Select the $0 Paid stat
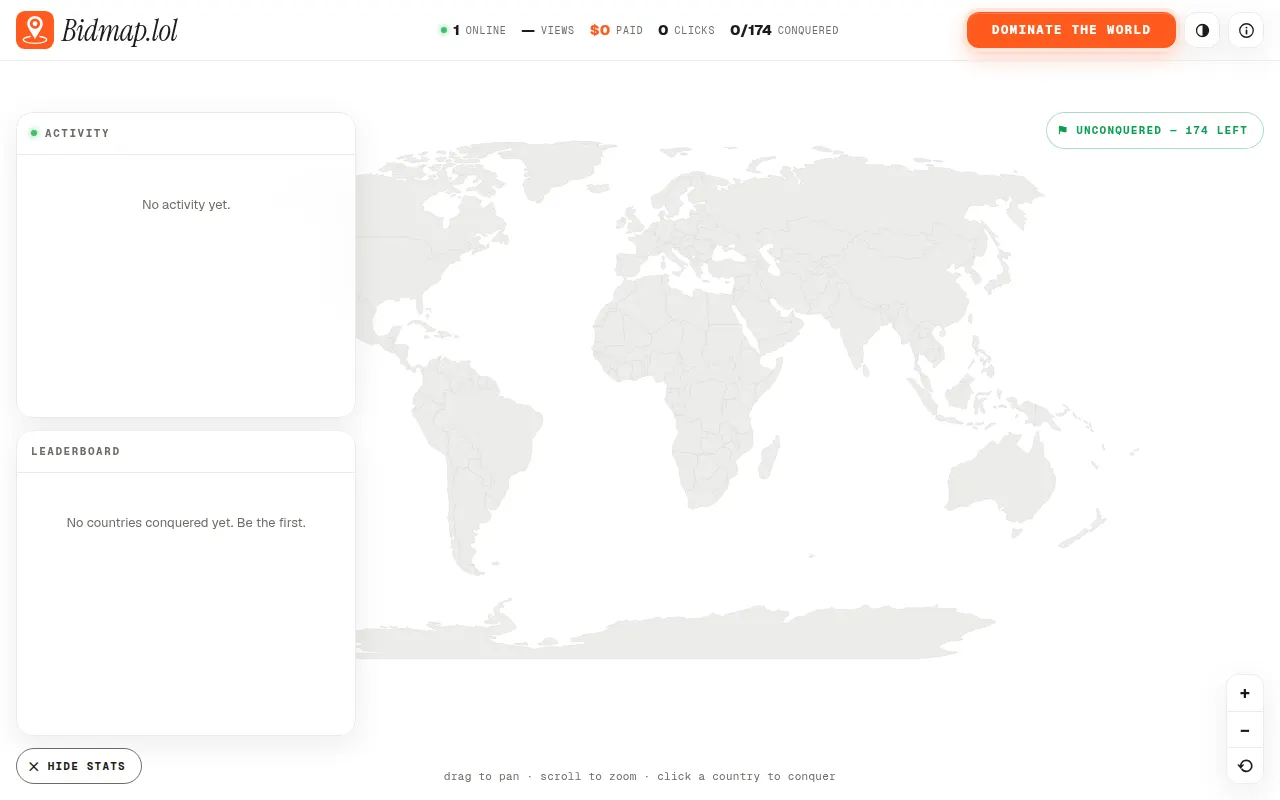1280x800 pixels. pyautogui.click(x=616, y=30)
